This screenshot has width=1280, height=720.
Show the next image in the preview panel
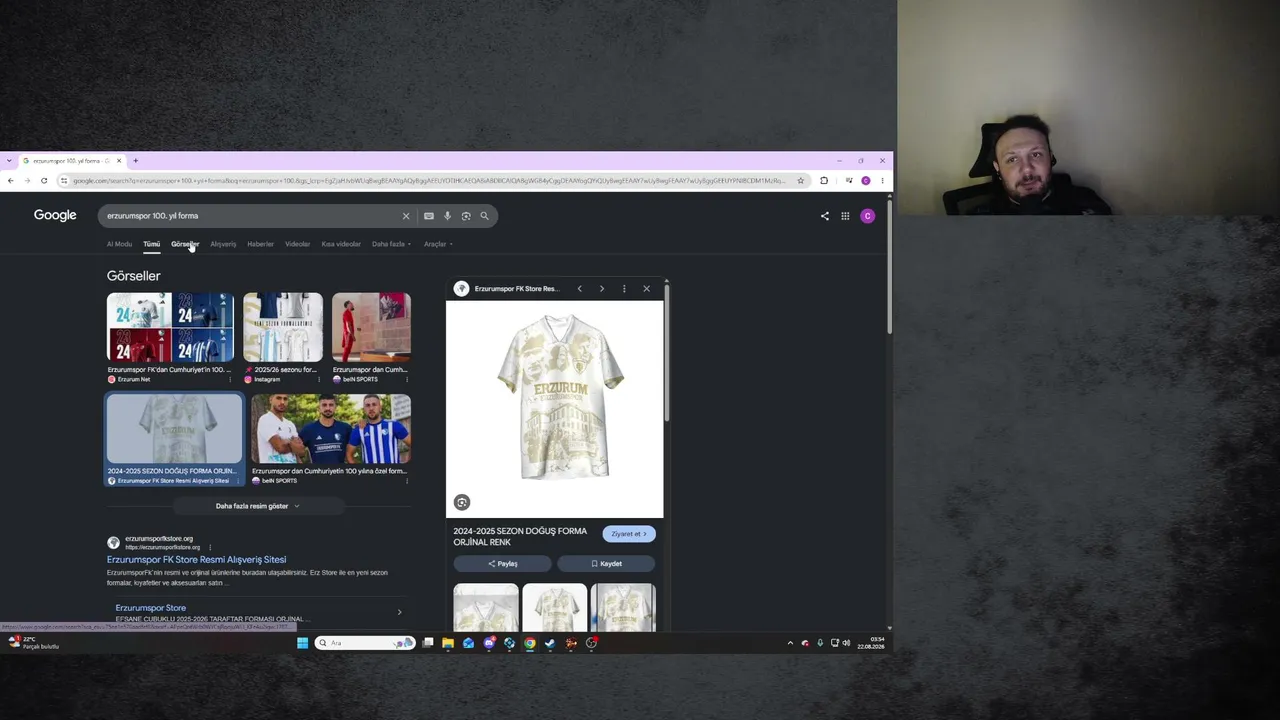601,289
